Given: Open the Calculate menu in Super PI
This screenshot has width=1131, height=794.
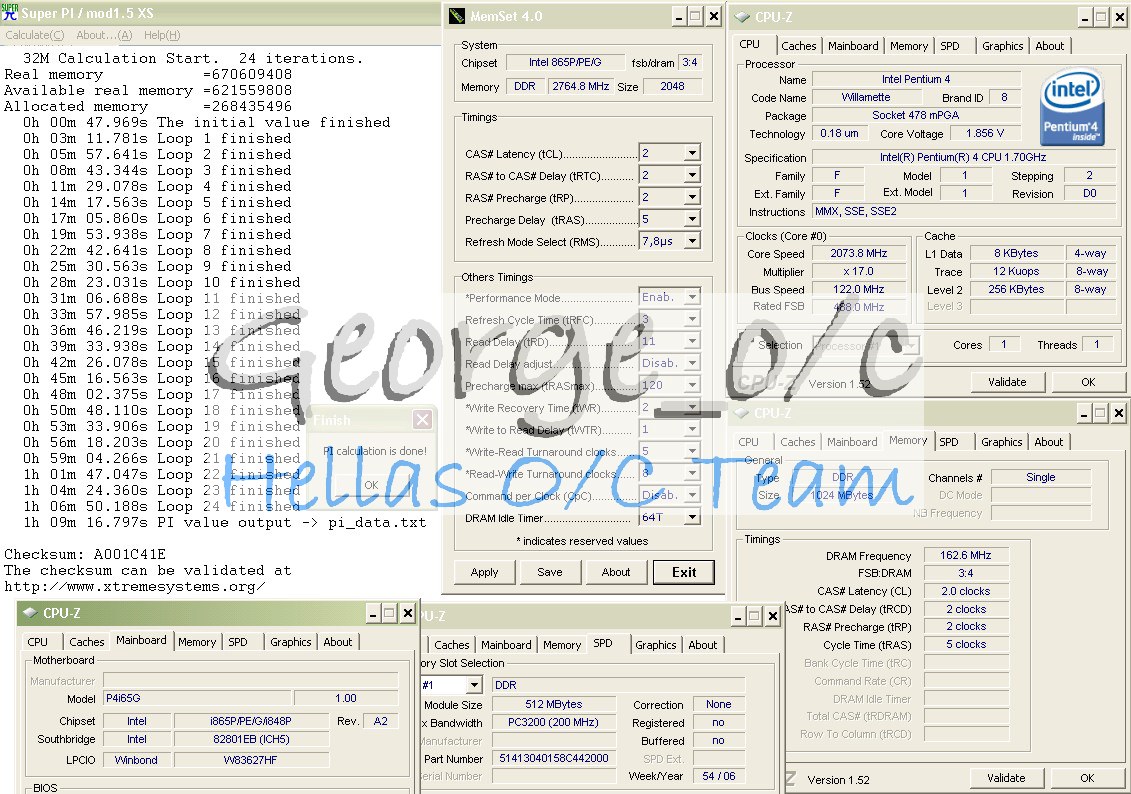Looking at the screenshot, I should point(35,35).
